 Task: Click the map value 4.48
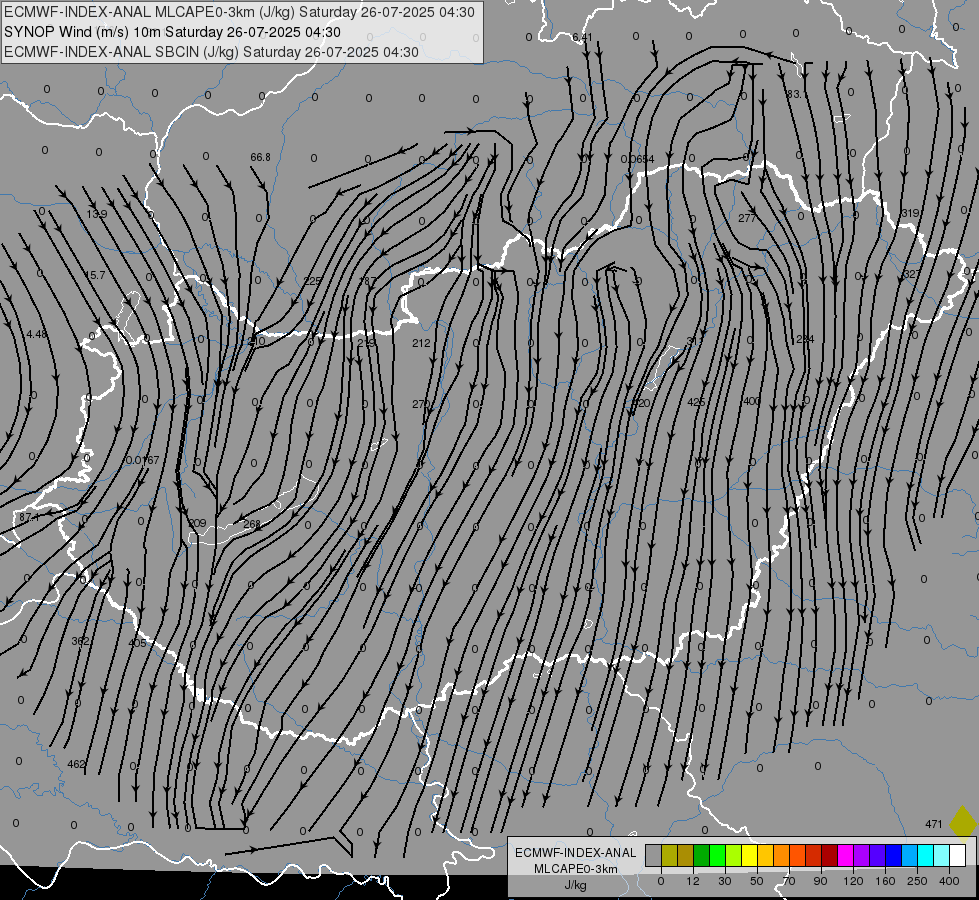[x=36, y=334]
